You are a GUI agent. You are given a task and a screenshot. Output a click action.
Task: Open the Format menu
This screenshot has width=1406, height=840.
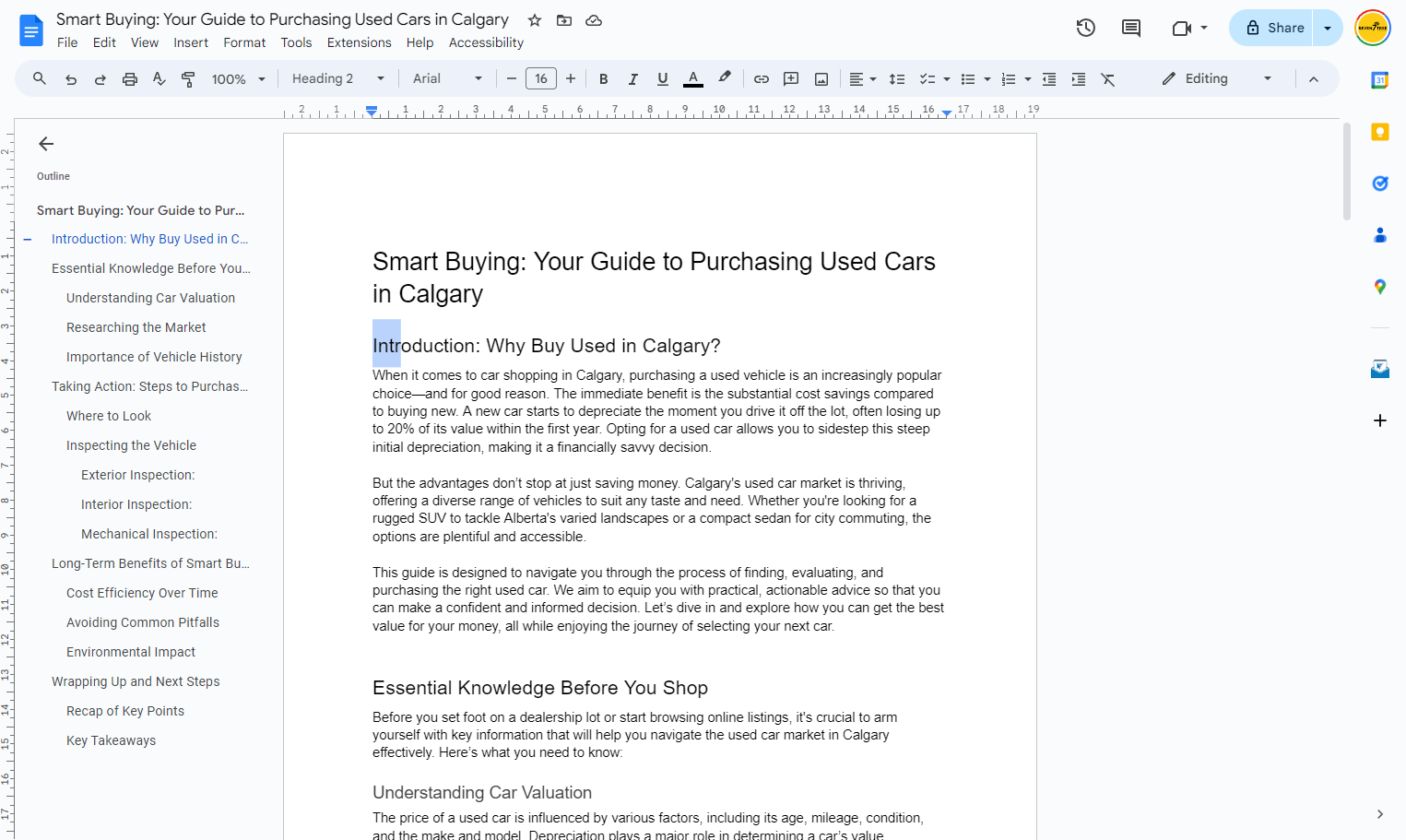[244, 42]
